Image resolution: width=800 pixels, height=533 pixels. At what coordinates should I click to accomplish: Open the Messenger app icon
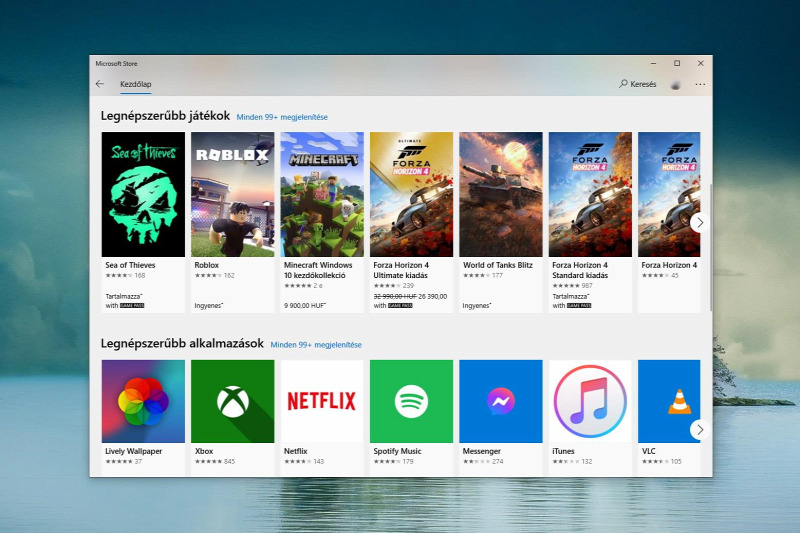tap(501, 401)
